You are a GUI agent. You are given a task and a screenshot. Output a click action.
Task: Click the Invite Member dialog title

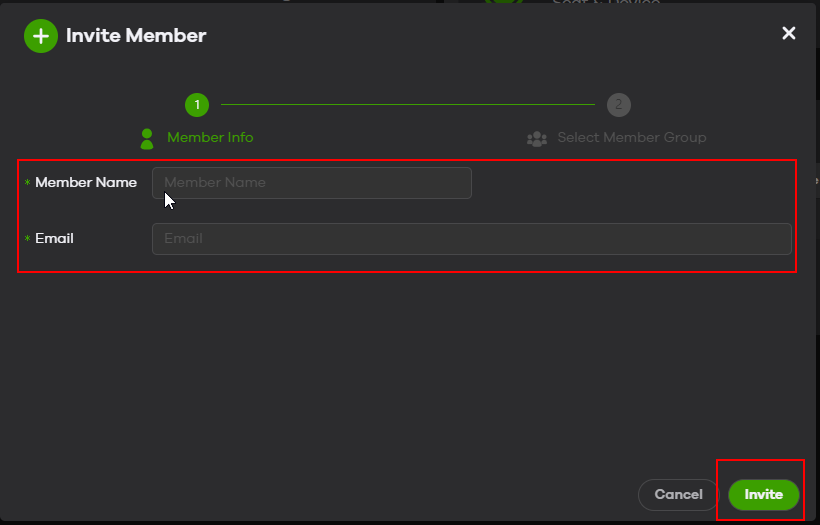(136, 36)
